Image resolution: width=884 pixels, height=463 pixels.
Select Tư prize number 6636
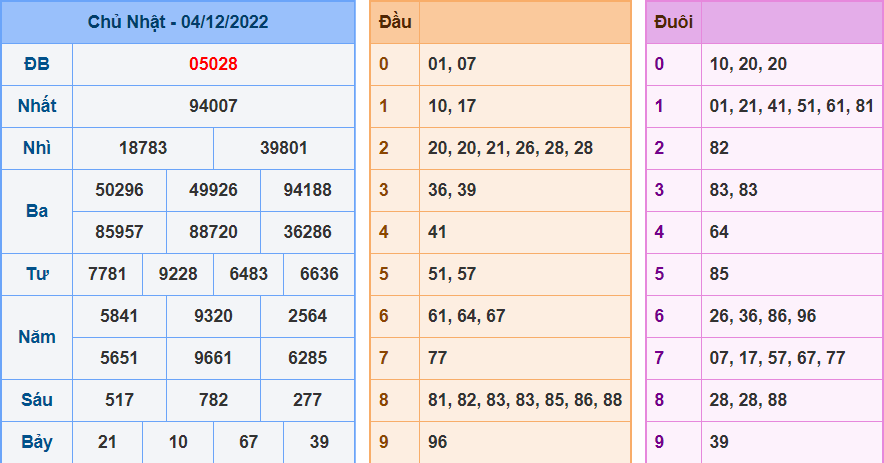[319, 274]
